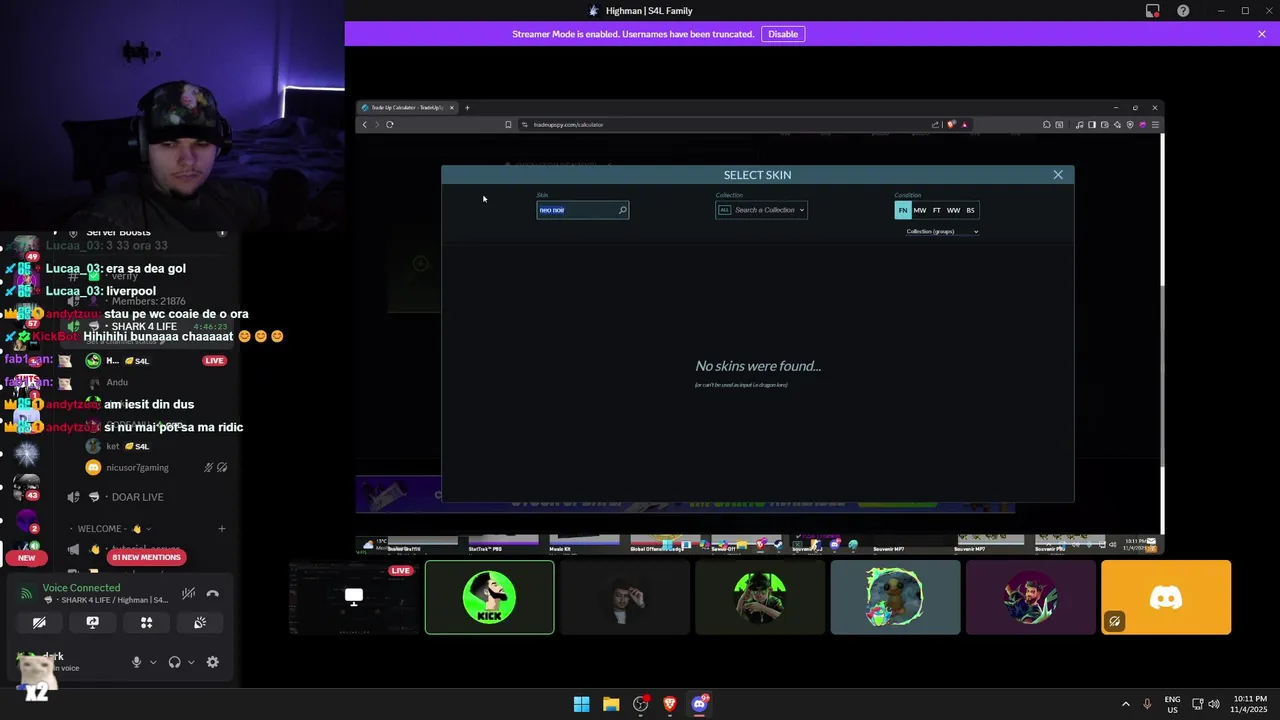
Task: Open the Search a Collection dropdown
Action: 762,210
